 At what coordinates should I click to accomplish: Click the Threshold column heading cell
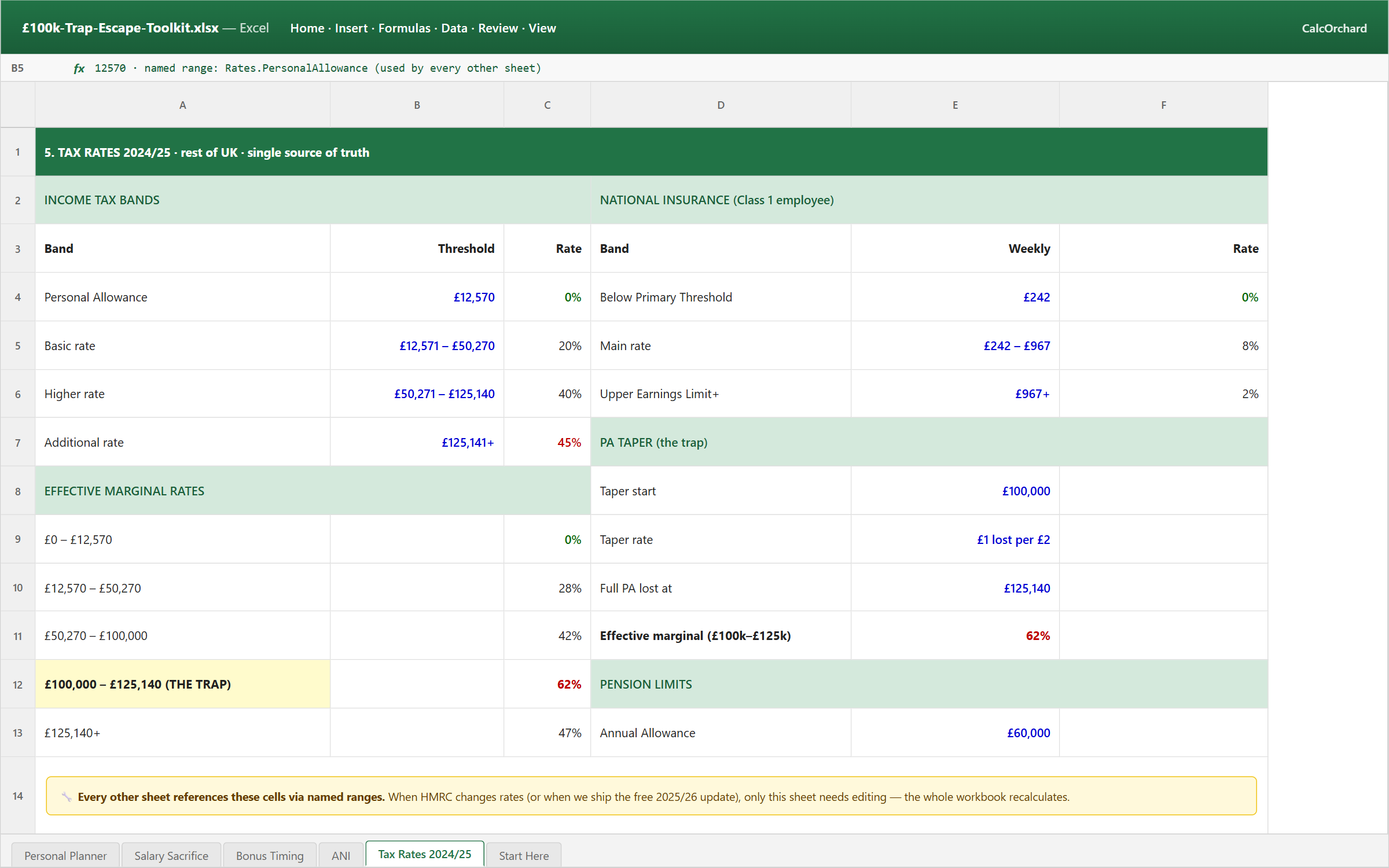[x=417, y=249]
